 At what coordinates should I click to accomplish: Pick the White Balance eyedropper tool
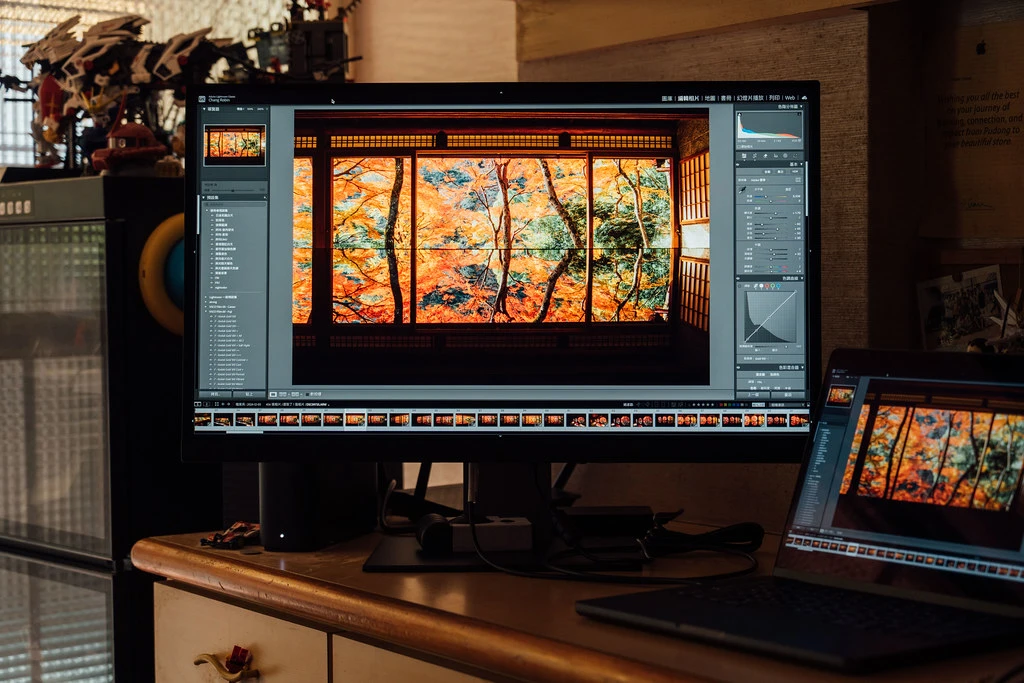(743, 188)
